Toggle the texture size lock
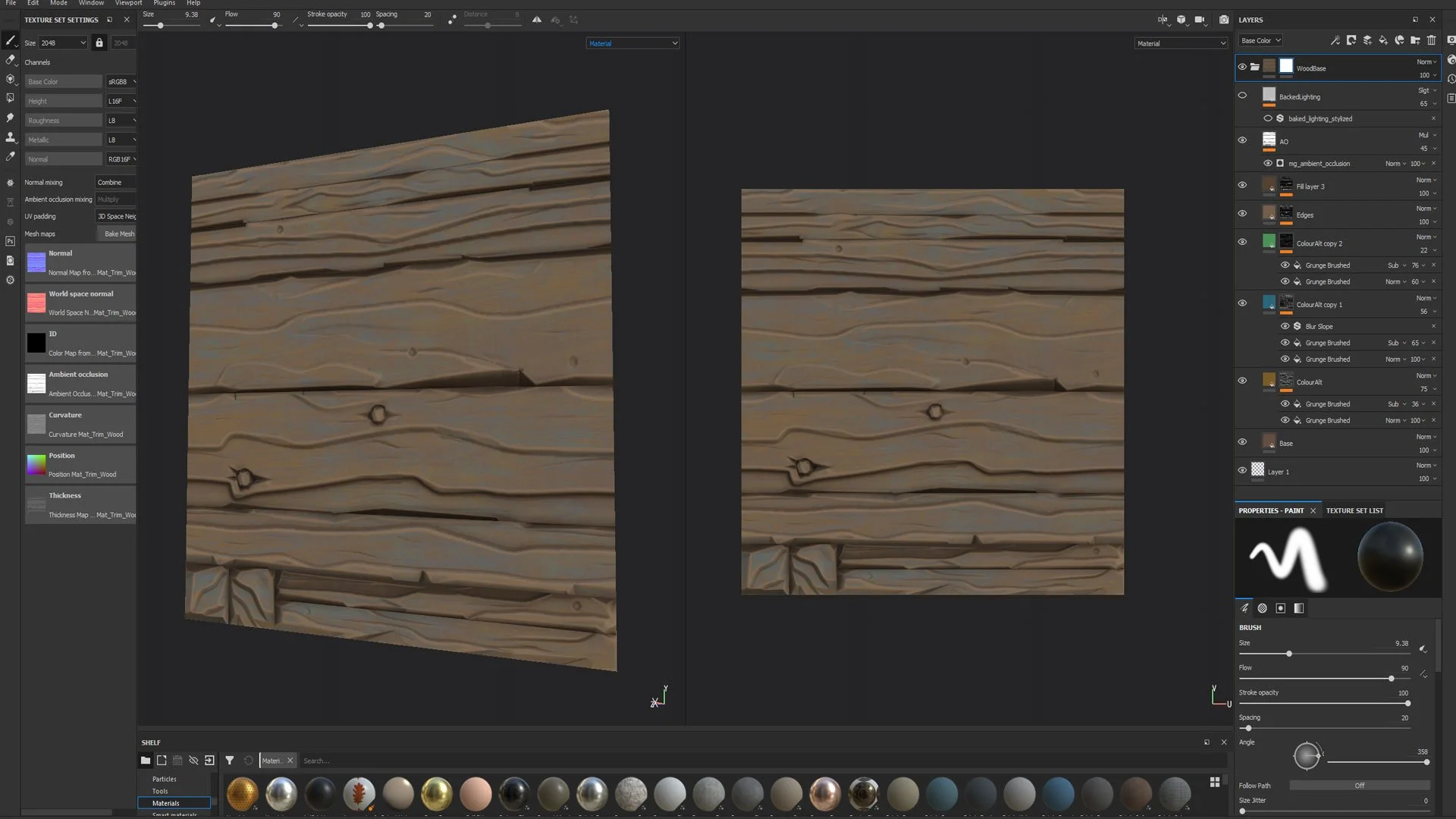 [x=99, y=42]
